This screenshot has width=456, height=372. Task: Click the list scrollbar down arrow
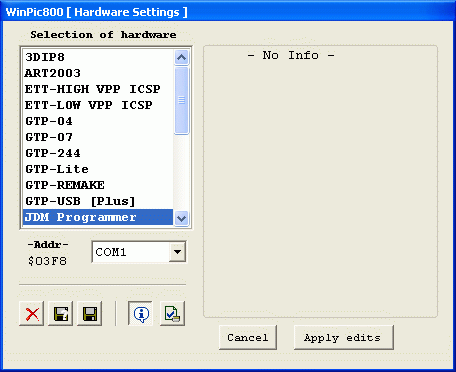181,219
